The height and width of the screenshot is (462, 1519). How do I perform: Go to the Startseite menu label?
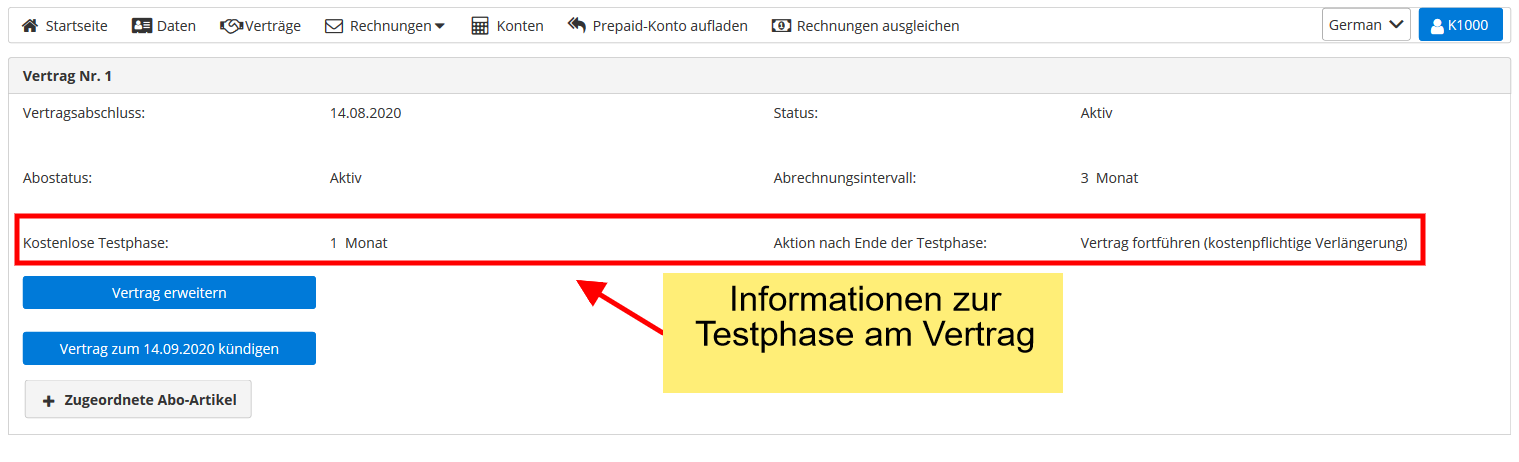(77, 26)
